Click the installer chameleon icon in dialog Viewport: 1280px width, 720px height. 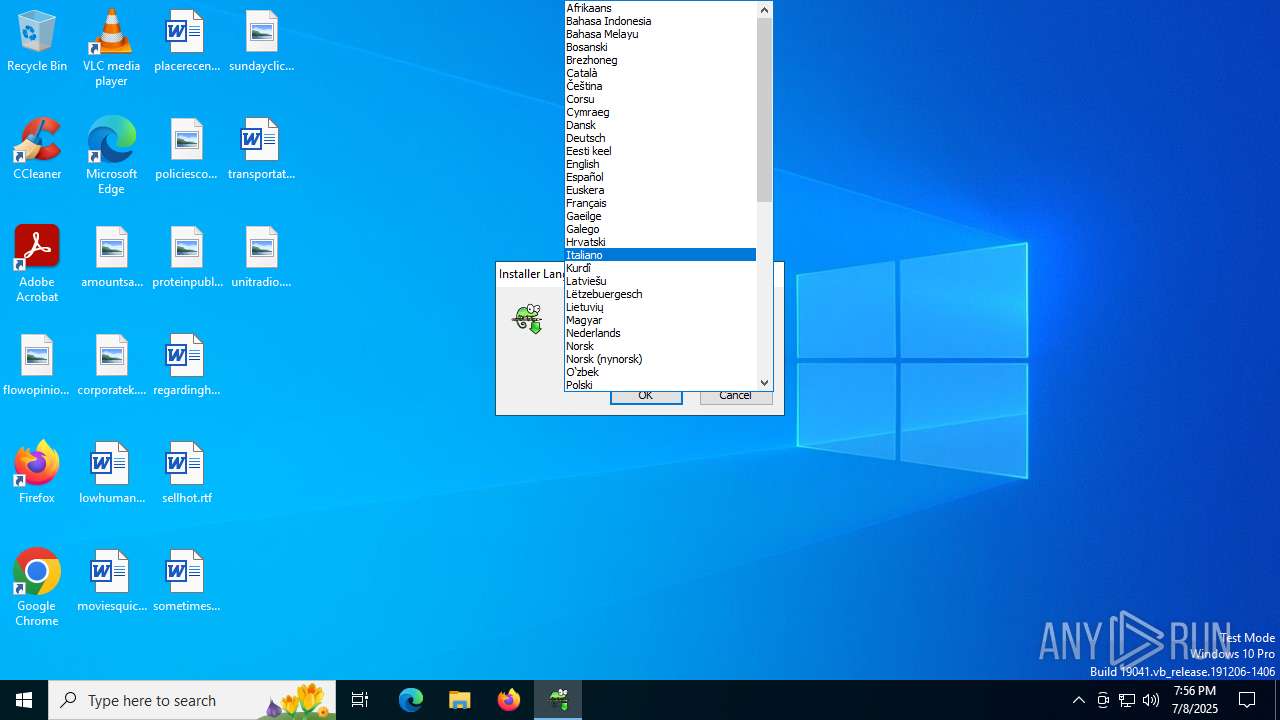[528, 319]
